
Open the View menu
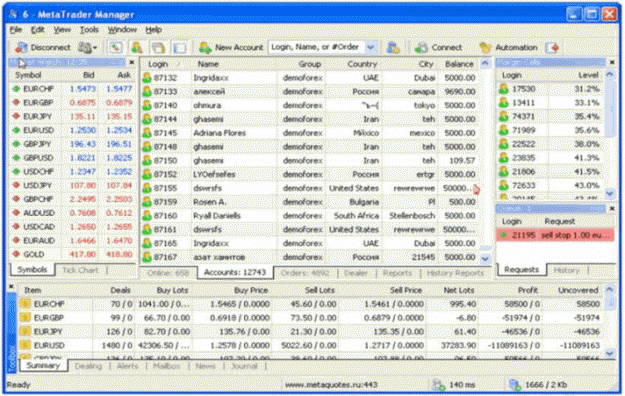point(62,30)
